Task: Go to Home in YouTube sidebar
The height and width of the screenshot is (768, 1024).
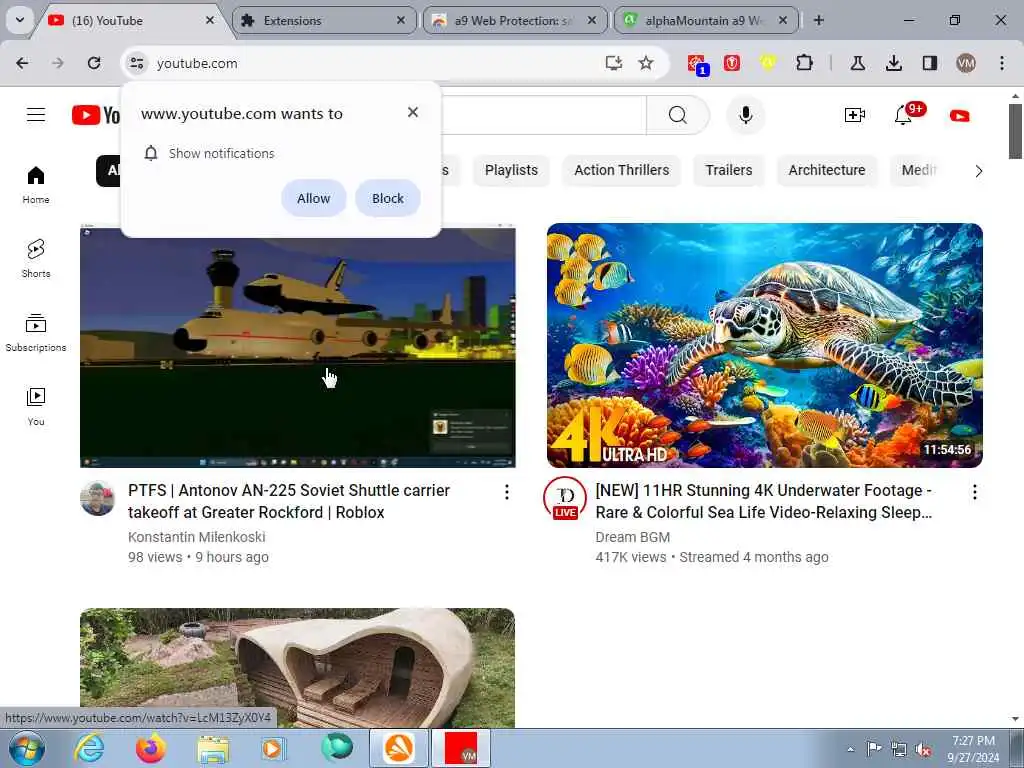Action: pos(36,185)
